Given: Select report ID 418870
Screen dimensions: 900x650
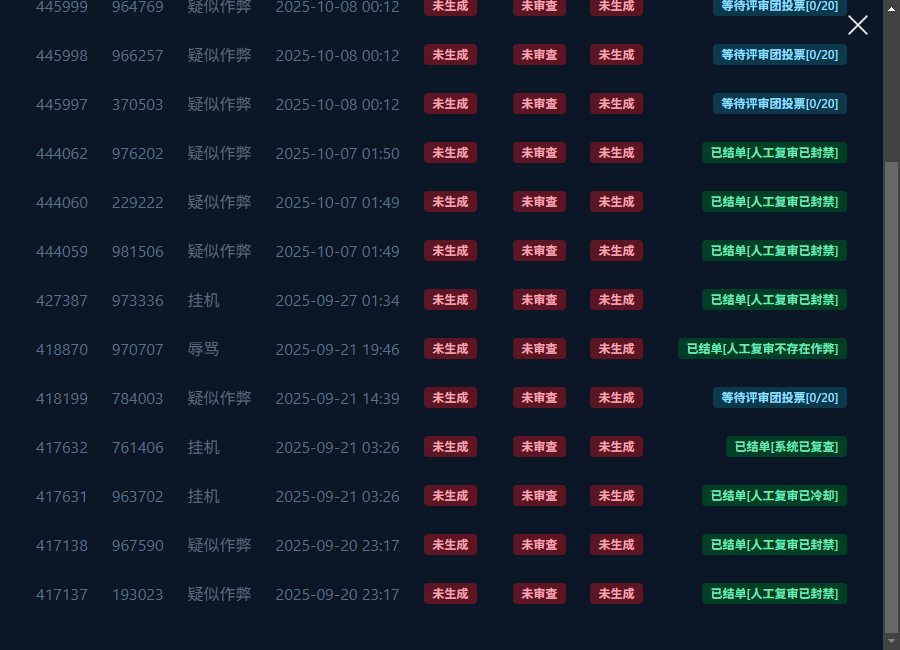Looking at the screenshot, I should 62,350.
